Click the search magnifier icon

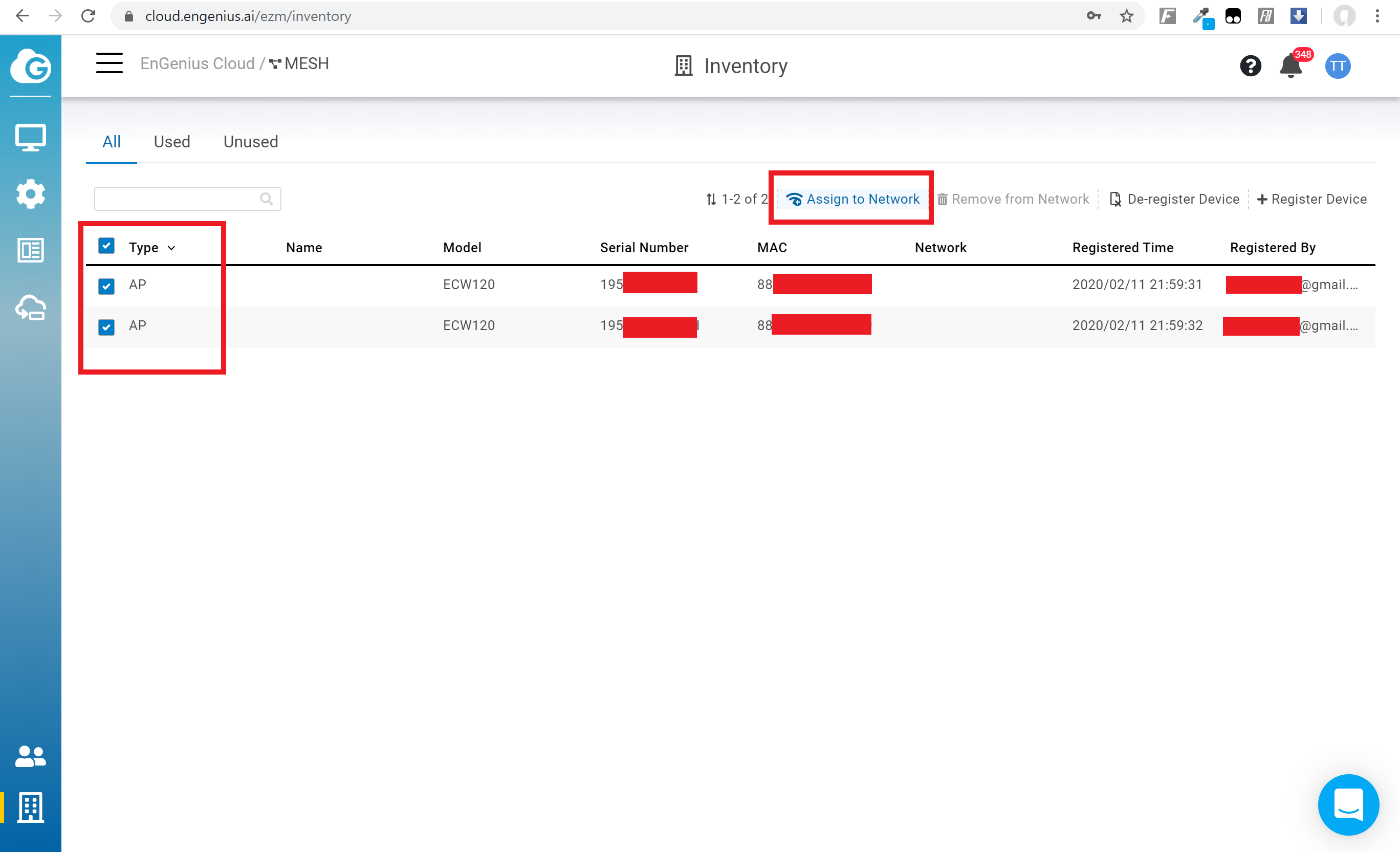[x=266, y=199]
